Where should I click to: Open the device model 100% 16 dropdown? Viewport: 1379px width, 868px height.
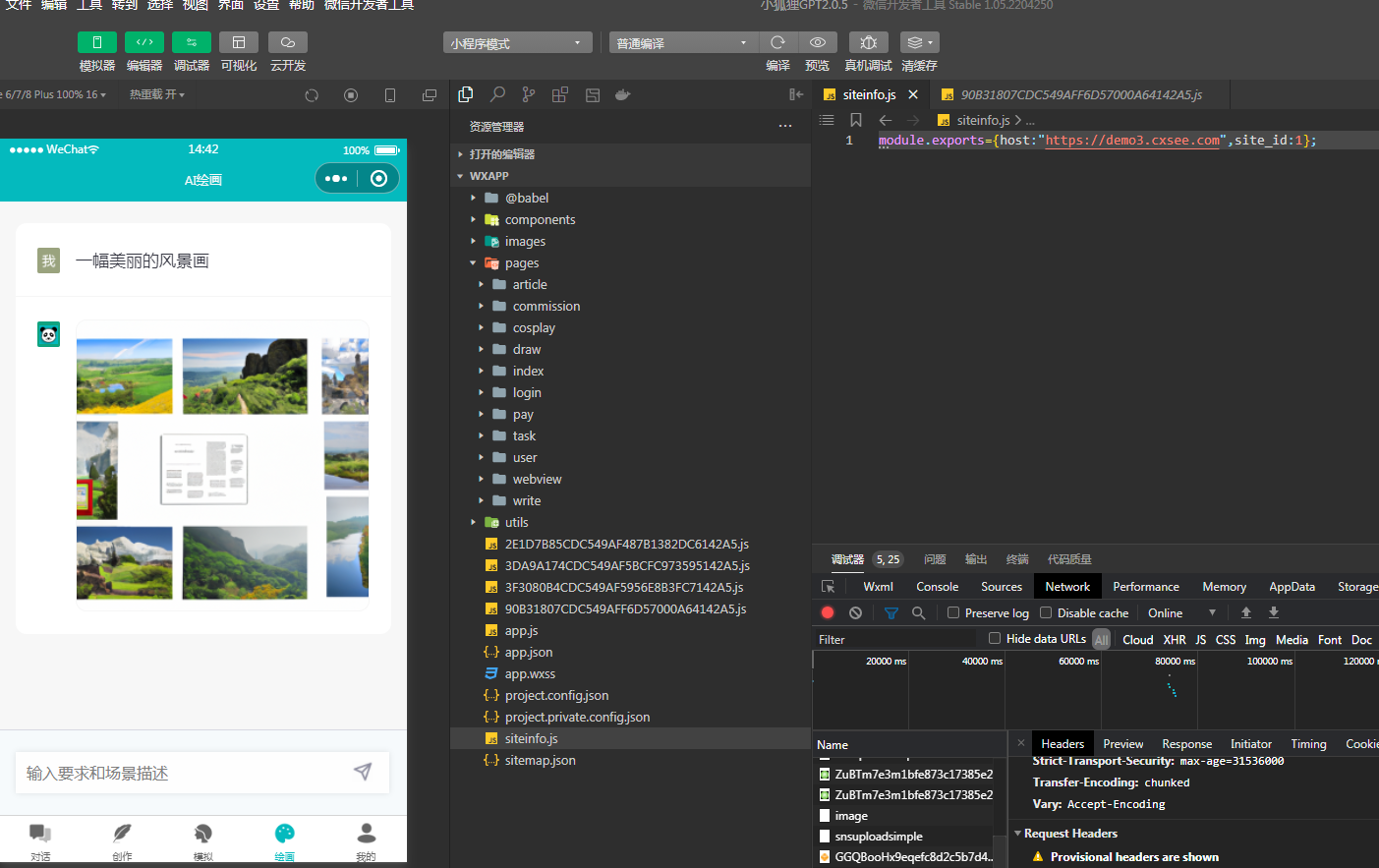53,94
